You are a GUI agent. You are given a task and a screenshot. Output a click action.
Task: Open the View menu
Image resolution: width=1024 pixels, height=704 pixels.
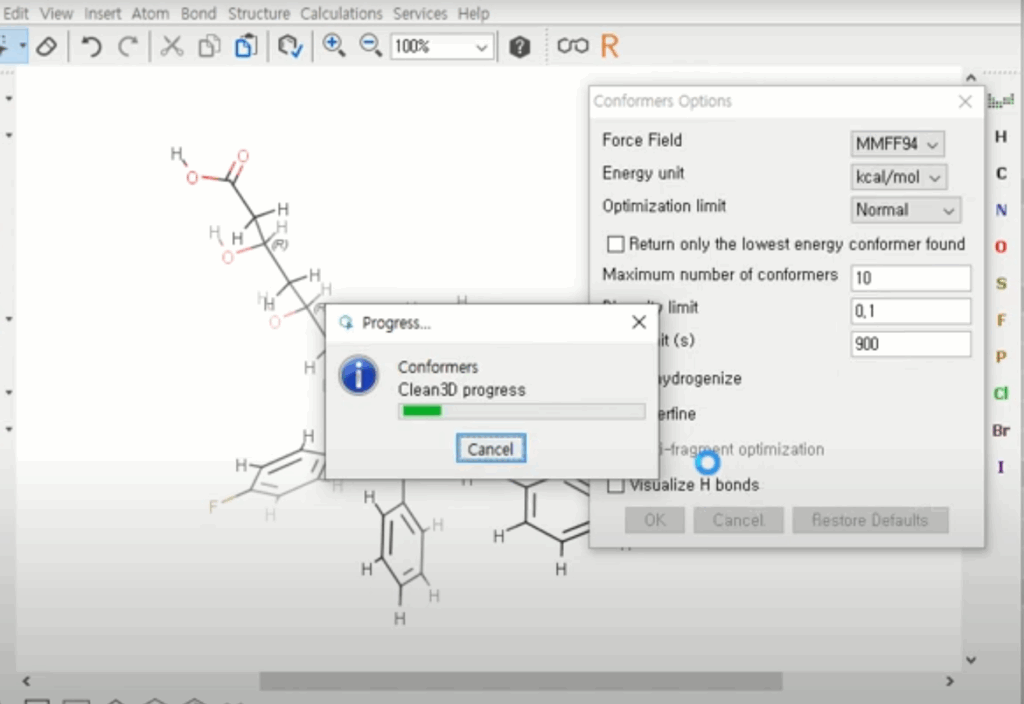tap(56, 13)
